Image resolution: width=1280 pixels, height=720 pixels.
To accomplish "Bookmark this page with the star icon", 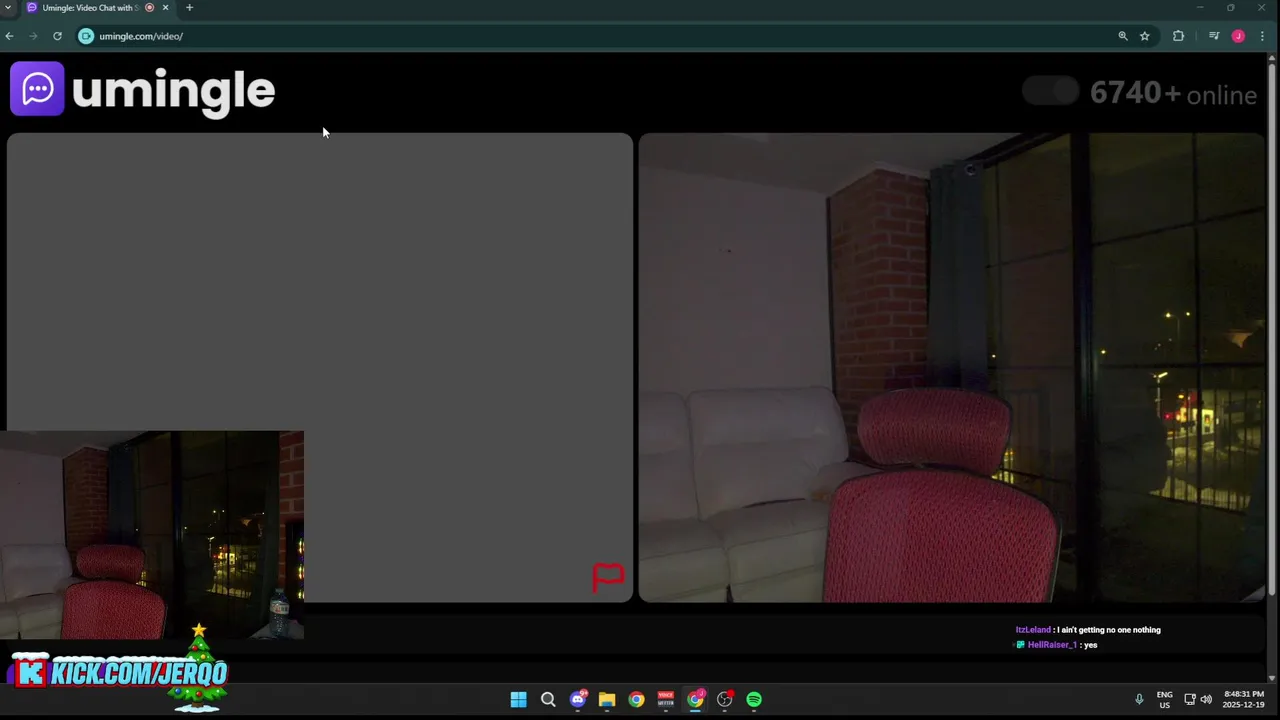I will coord(1144,36).
